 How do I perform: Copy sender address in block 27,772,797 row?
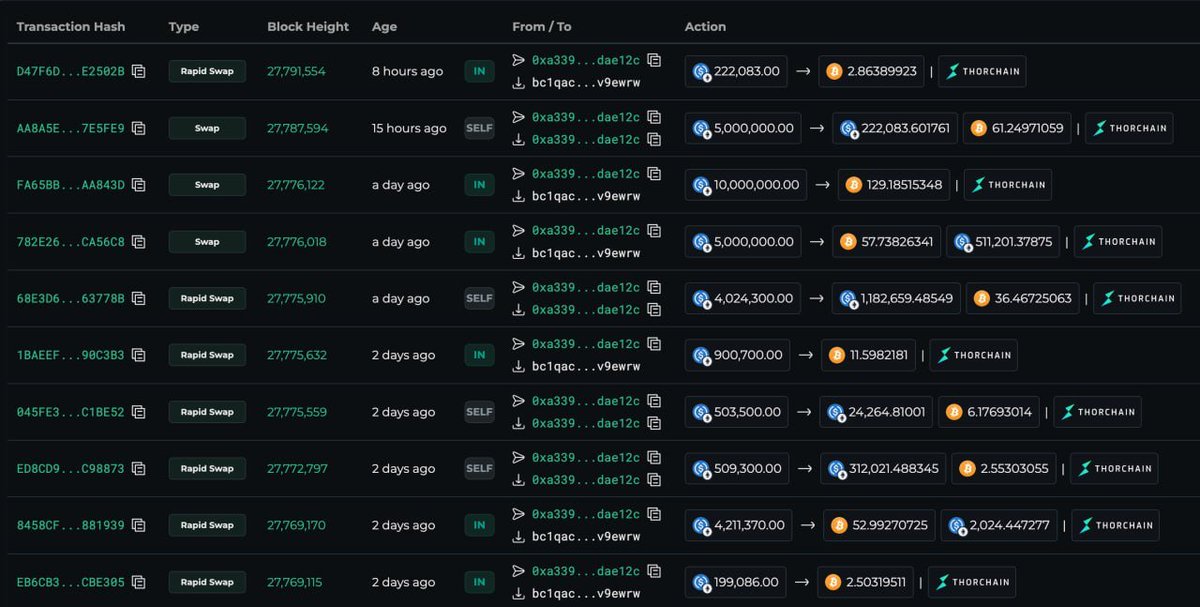(x=654, y=457)
